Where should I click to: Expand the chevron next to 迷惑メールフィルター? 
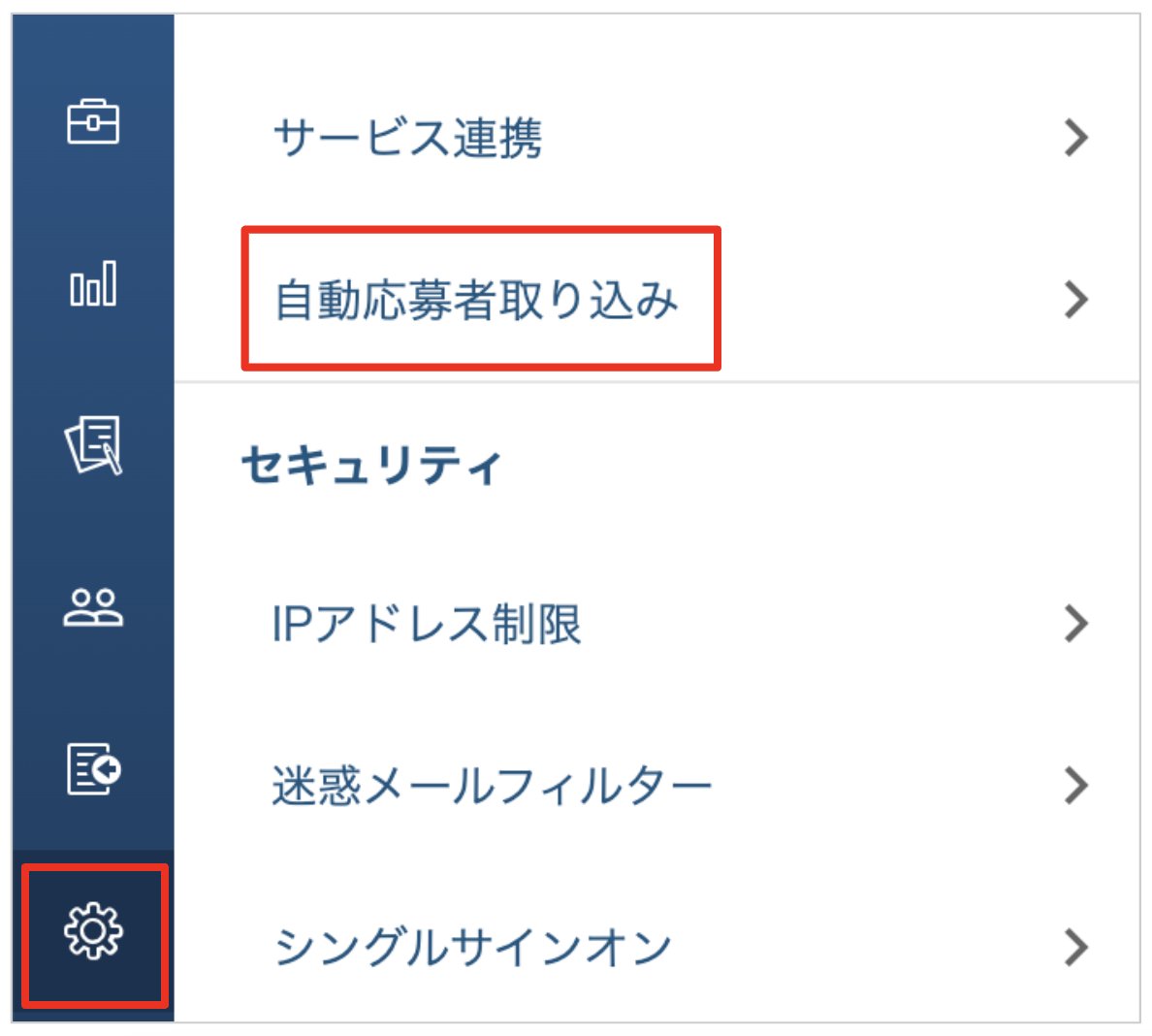pos(1075,786)
